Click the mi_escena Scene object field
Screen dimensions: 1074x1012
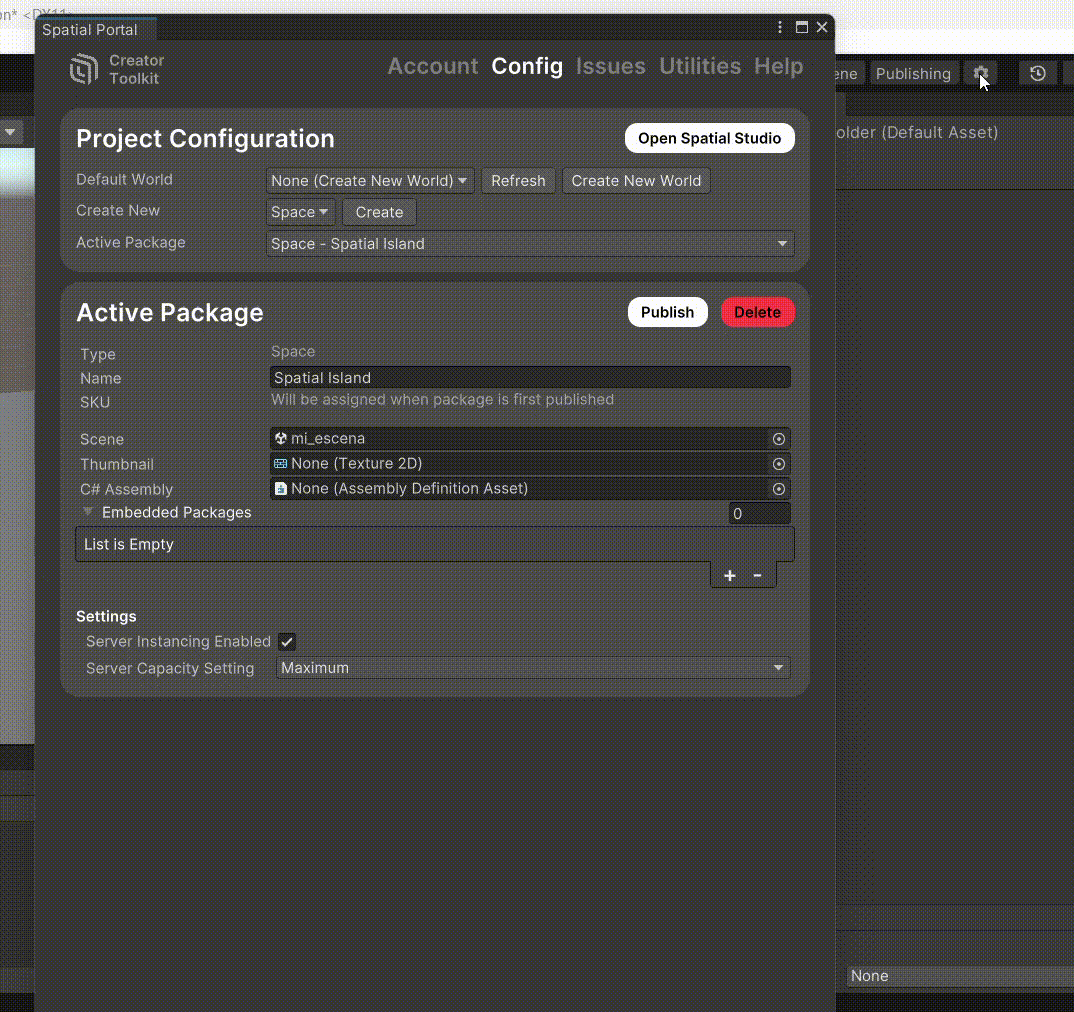(x=530, y=439)
